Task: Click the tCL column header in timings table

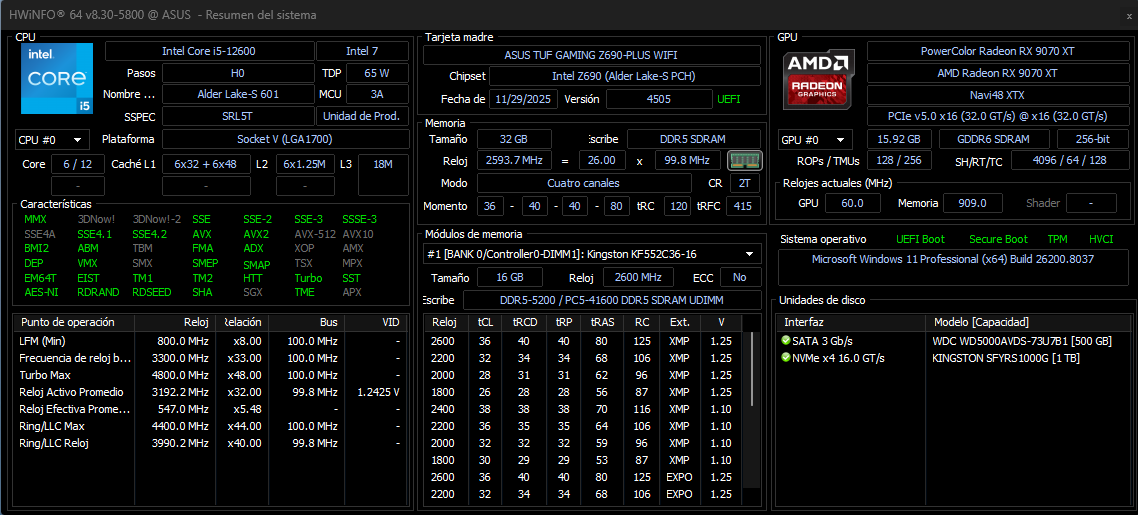Action: 486,322
